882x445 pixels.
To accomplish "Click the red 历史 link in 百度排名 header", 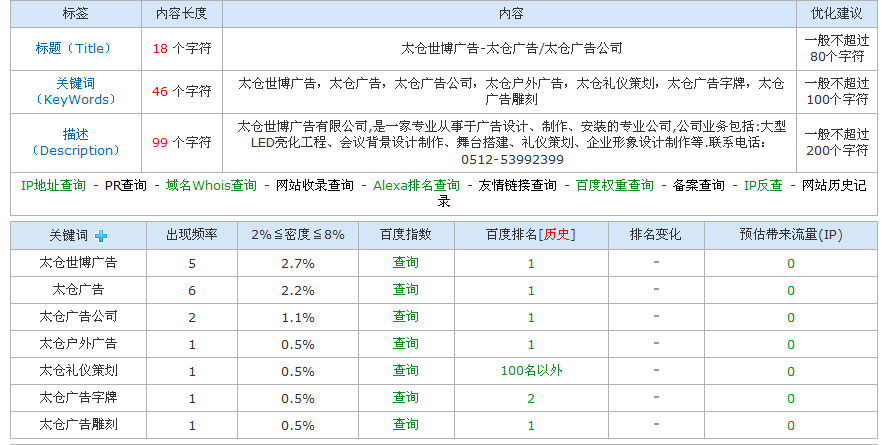I will click(x=557, y=235).
